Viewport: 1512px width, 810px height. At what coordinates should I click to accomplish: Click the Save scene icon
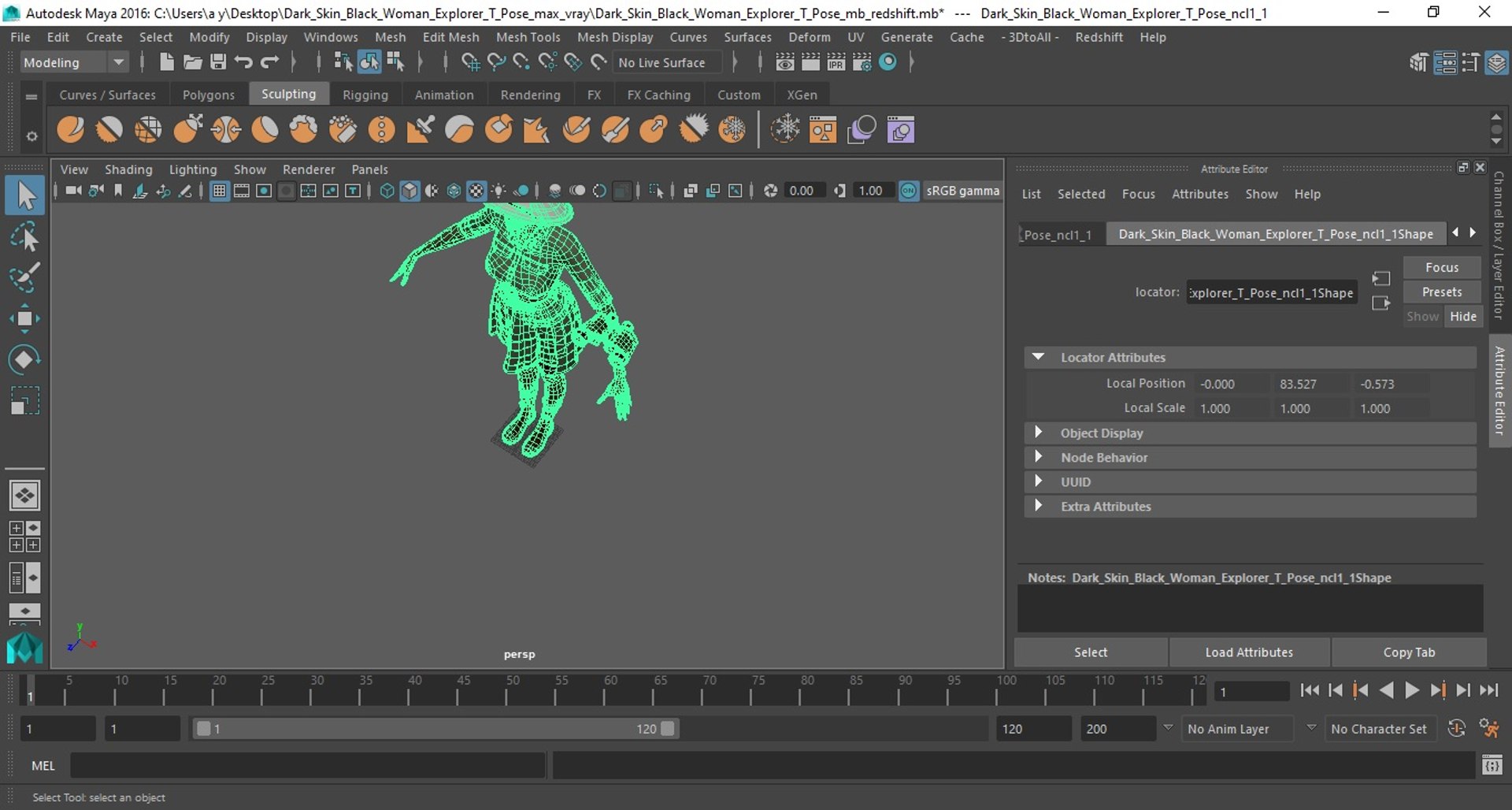(x=218, y=62)
